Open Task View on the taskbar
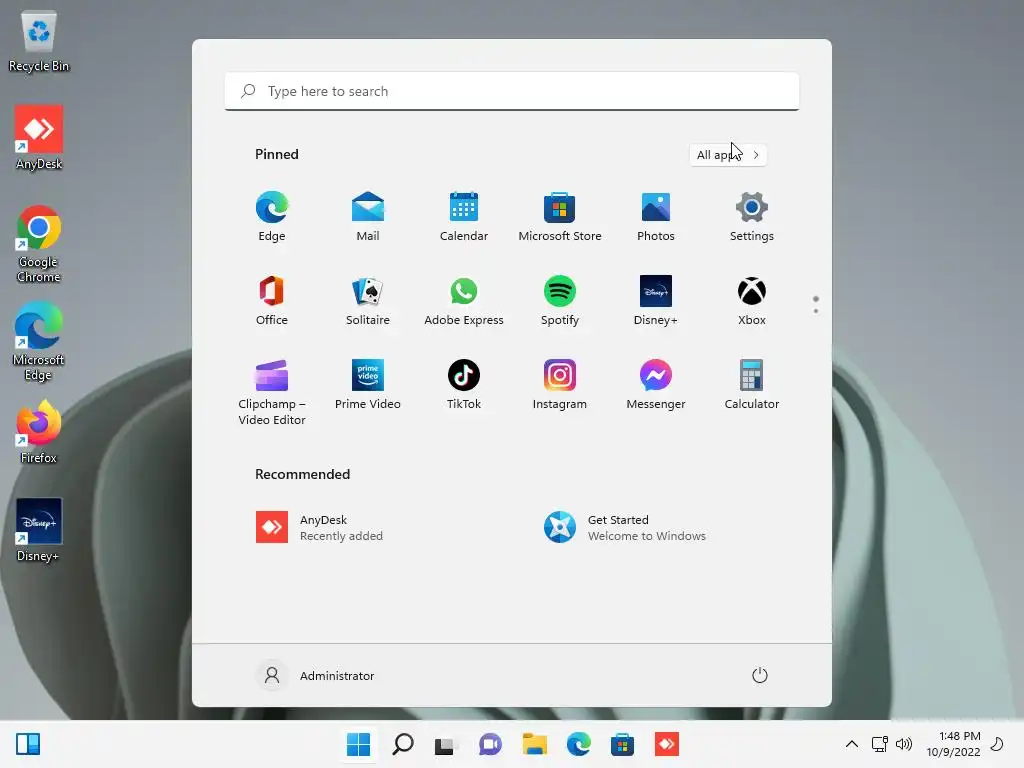Viewport: 1024px width, 768px height. (x=445, y=744)
